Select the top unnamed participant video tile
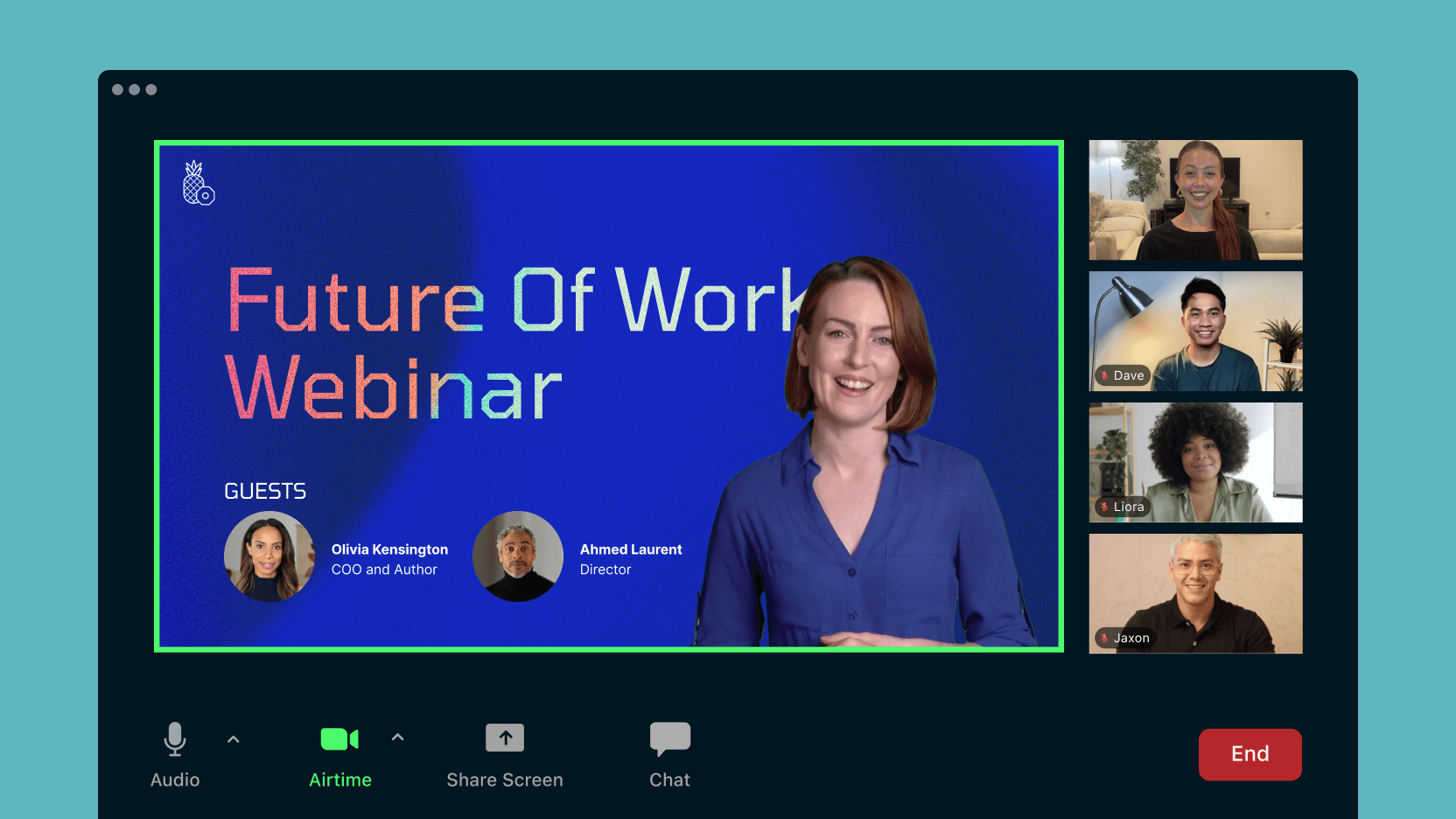1456x819 pixels. tap(1195, 199)
